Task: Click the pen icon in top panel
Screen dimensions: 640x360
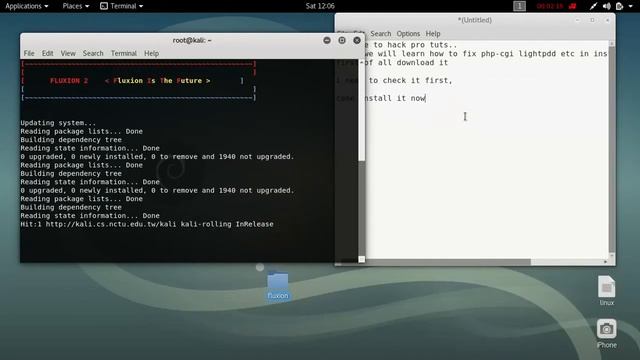Action: (593, 6)
